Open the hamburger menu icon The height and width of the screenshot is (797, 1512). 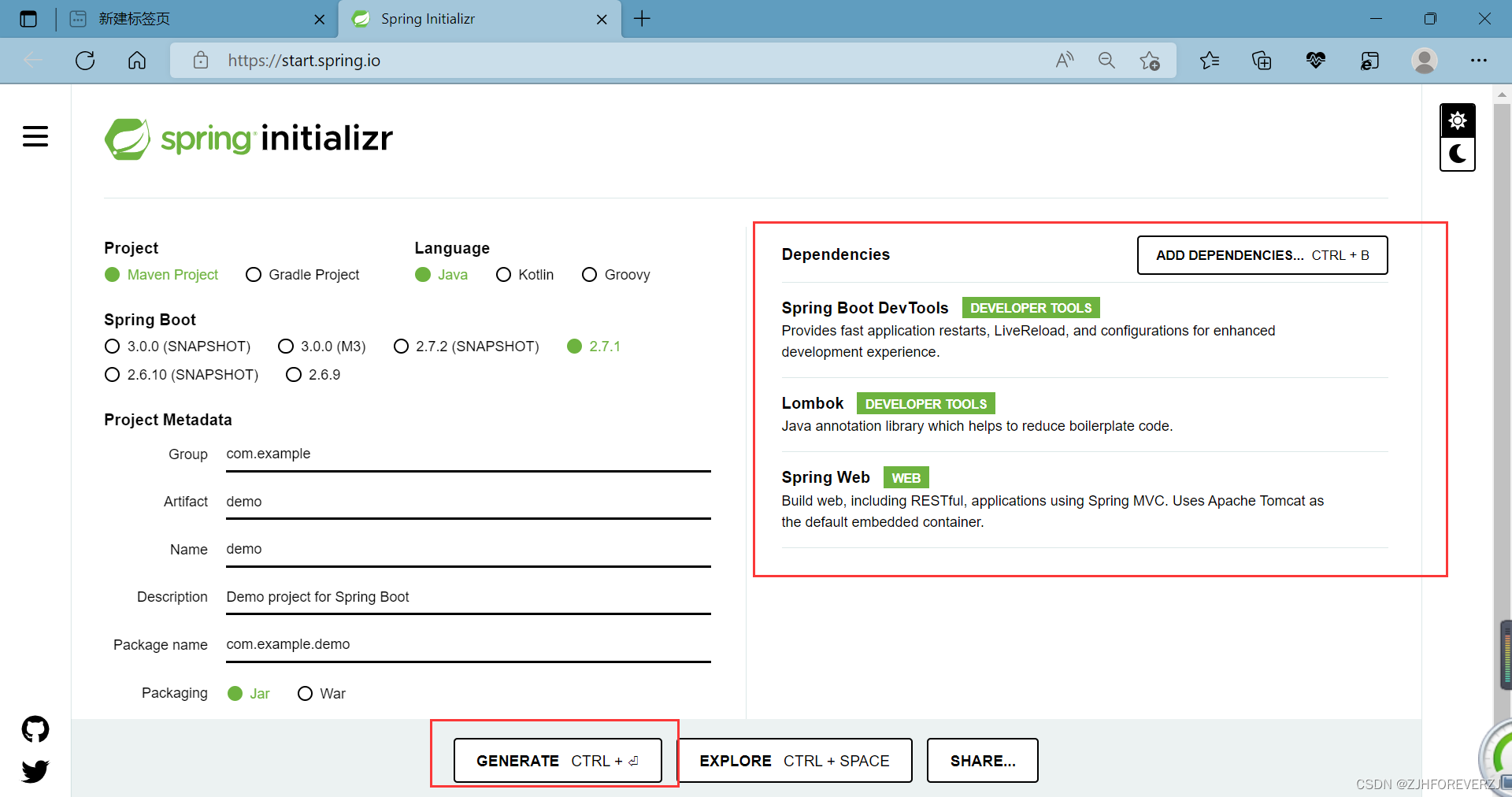point(35,136)
